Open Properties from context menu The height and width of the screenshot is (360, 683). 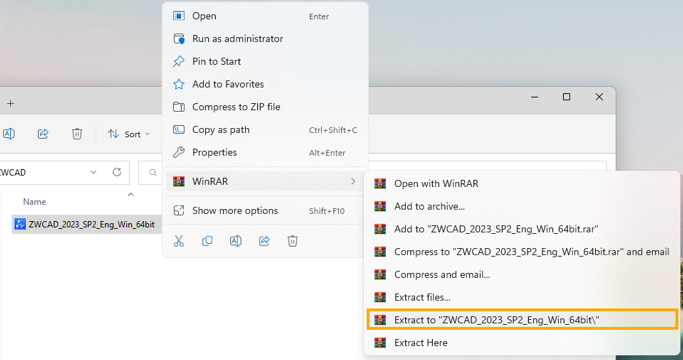coord(265,152)
